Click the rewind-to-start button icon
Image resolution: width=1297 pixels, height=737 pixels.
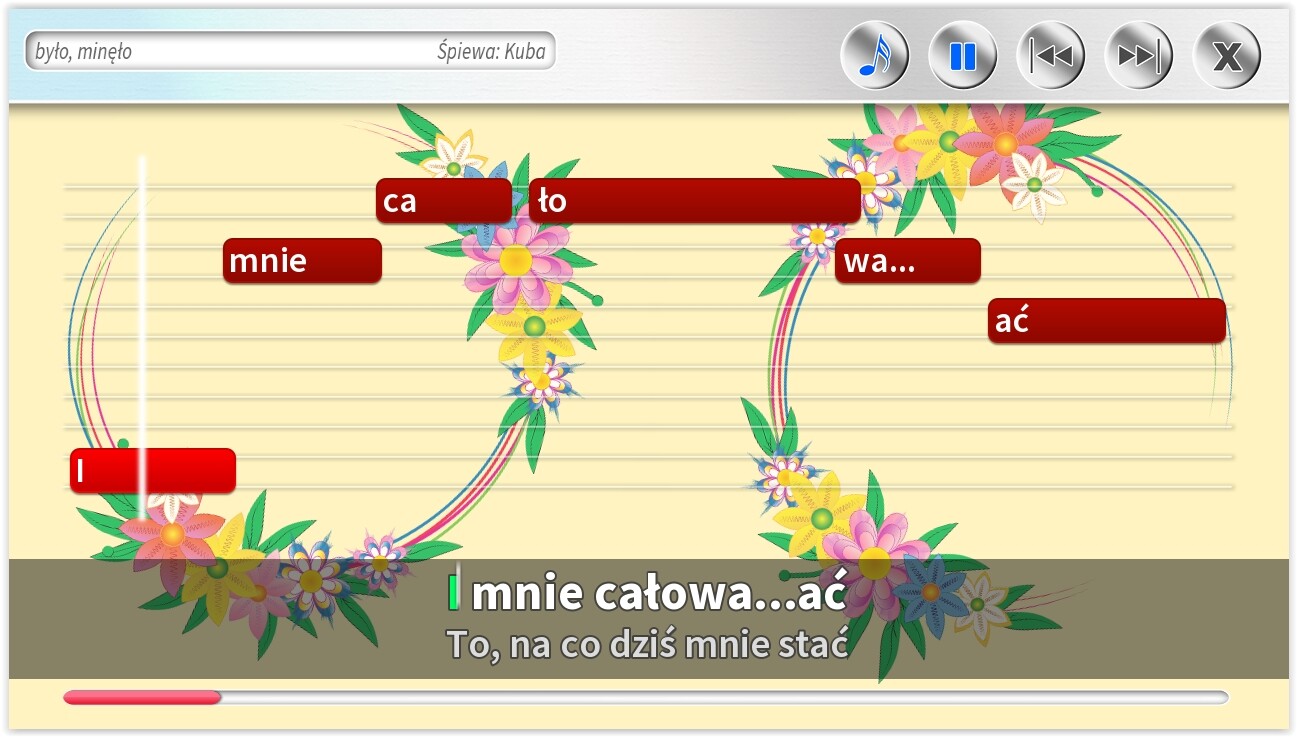tap(1049, 54)
